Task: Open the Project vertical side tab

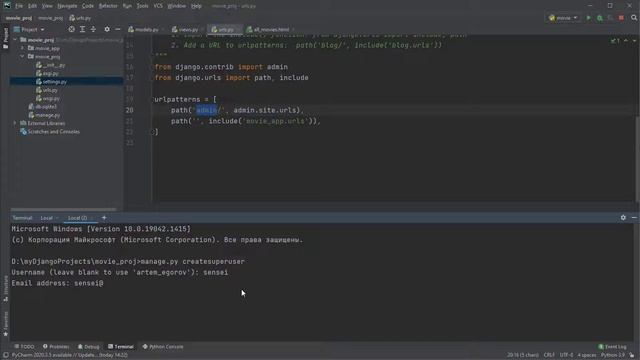Action: 5,38
